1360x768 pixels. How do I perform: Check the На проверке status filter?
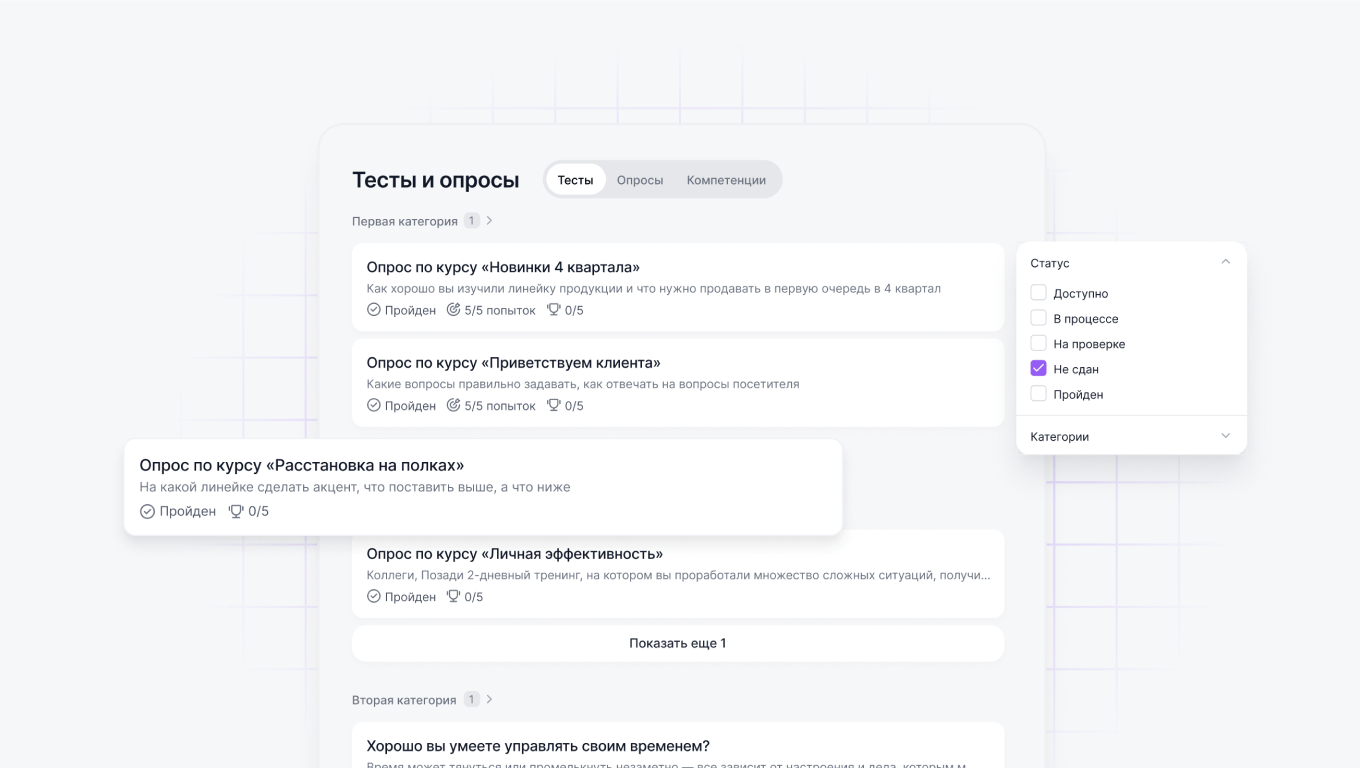click(1038, 343)
